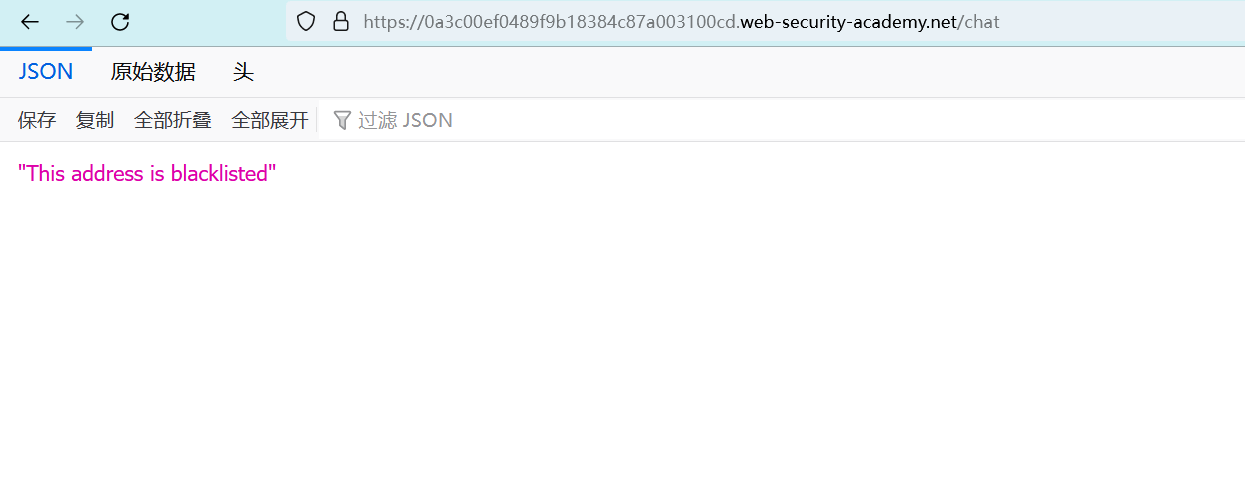The height and width of the screenshot is (480, 1245).
Task: Click the funnel filter icon
Action: point(342,121)
